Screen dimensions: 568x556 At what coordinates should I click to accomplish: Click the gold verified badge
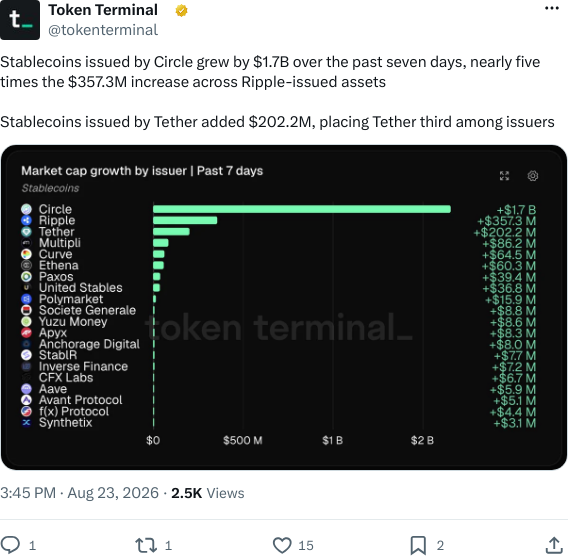click(x=181, y=11)
